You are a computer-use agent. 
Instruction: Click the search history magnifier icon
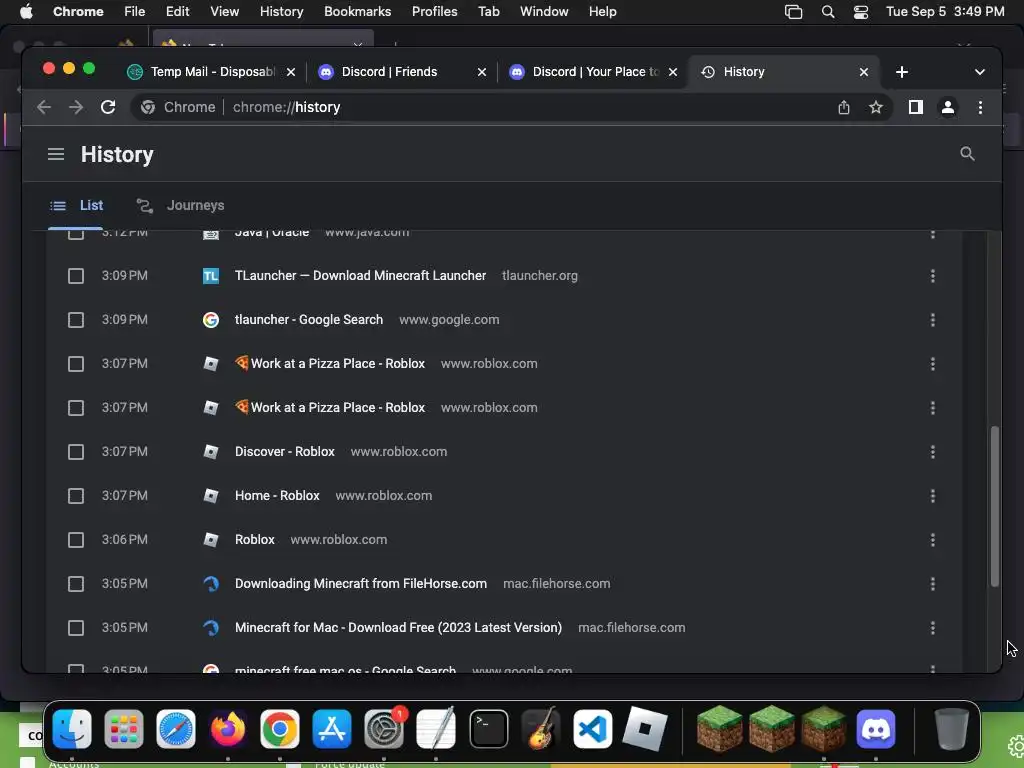coord(967,154)
